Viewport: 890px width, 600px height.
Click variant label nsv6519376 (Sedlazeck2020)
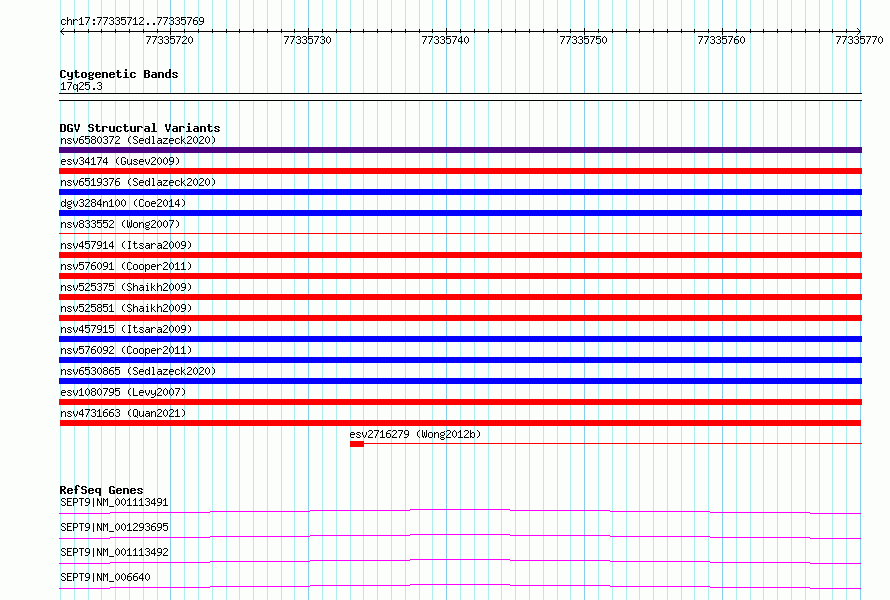tap(138, 182)
